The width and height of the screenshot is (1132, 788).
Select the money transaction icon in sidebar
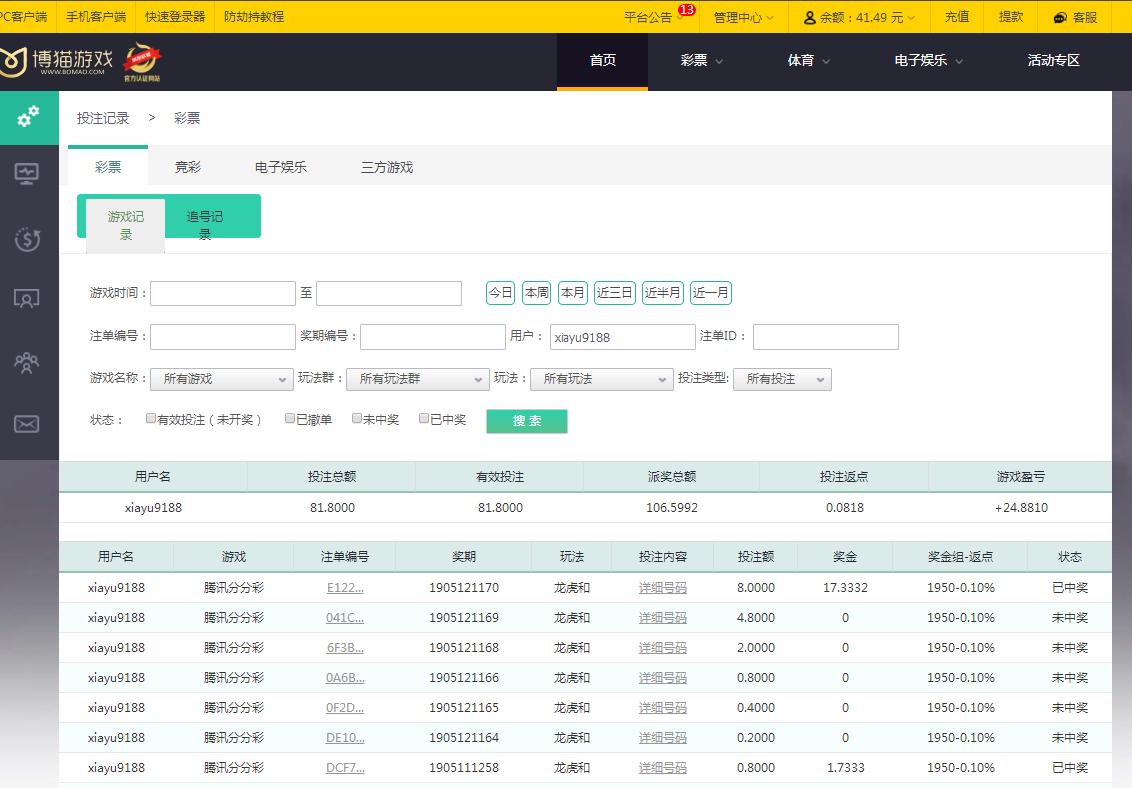click(x=29, y=239)
